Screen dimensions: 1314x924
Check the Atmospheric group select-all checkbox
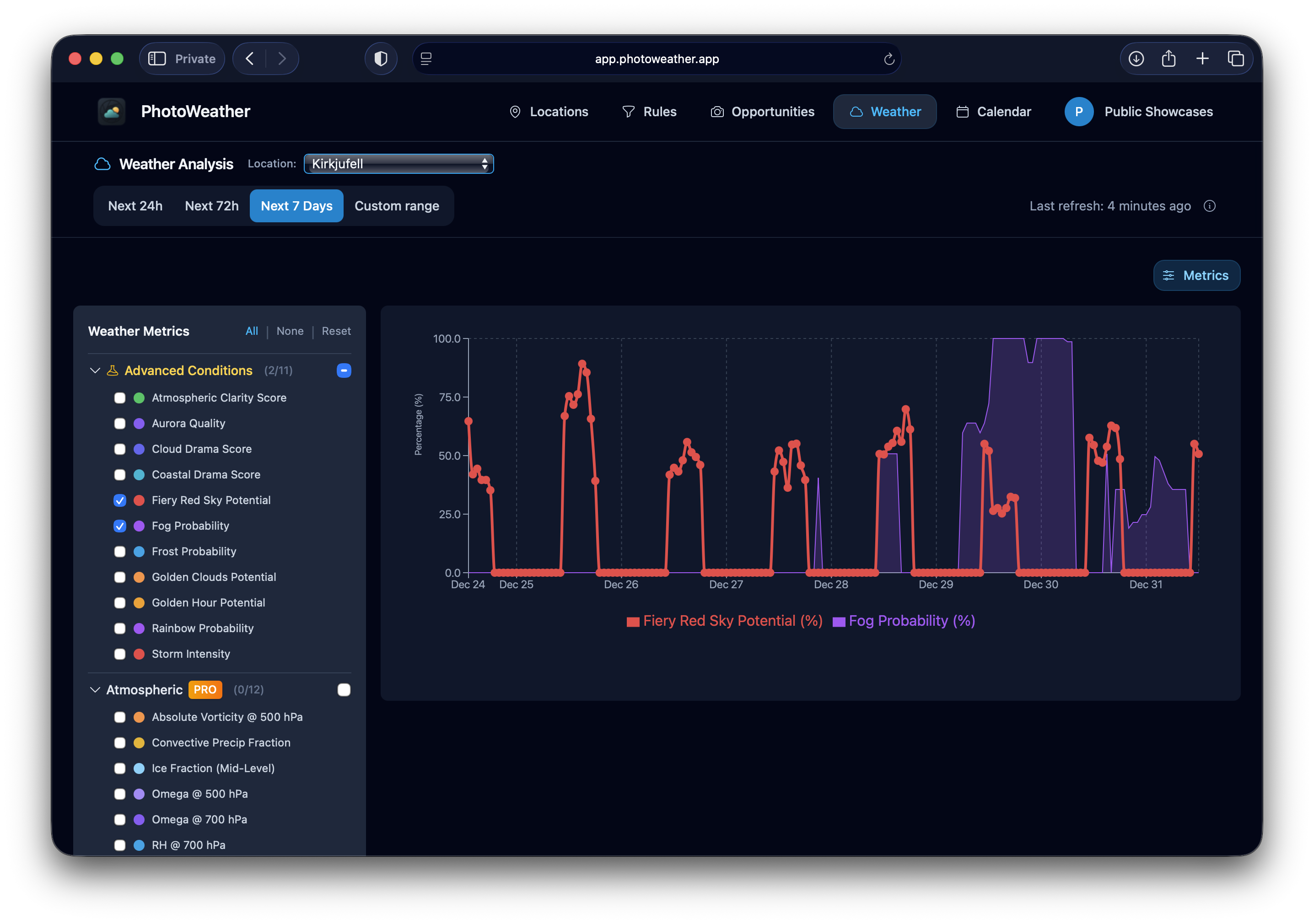pyautogui.click(x=344, y=690)
